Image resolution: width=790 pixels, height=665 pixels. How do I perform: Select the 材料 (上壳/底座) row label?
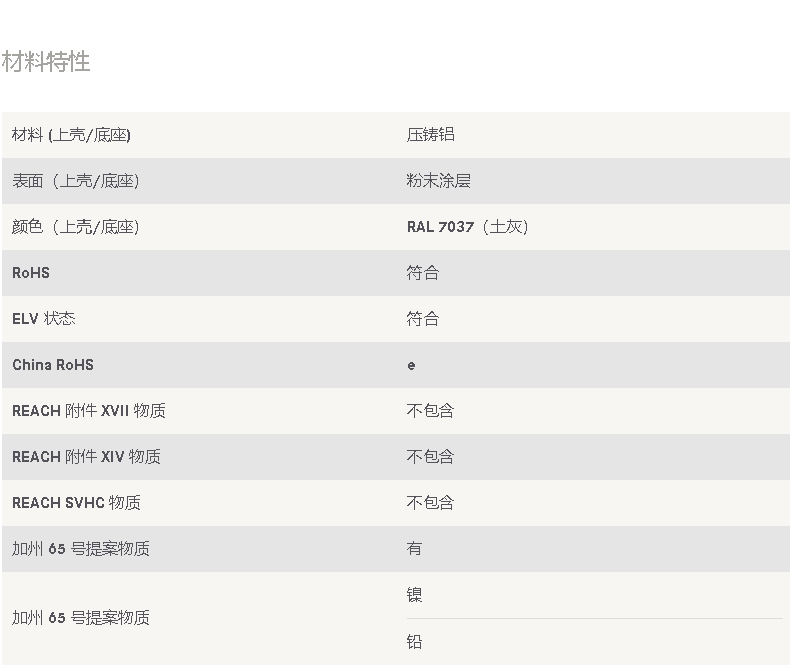coord(71,135)
